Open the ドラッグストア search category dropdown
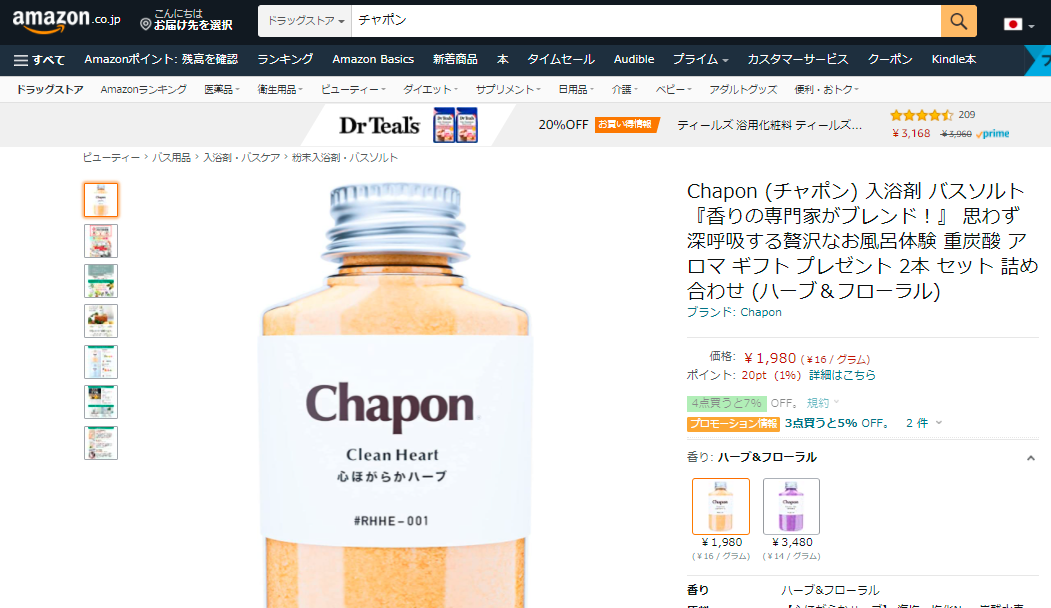 305,21
